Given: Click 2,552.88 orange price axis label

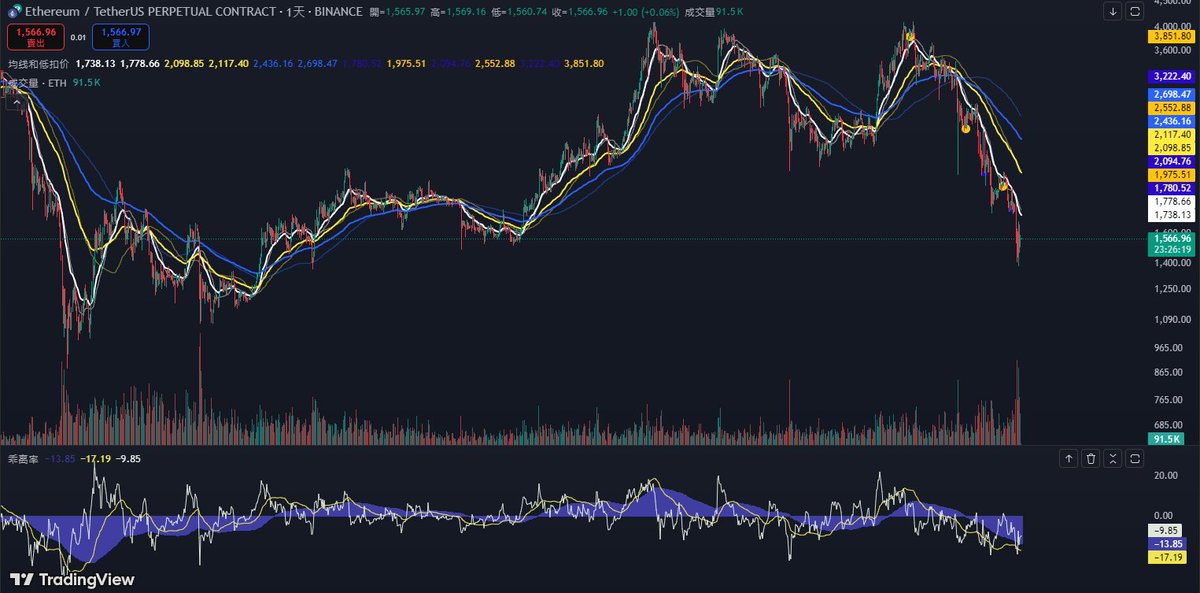Looking at the screenshot, I should point(1171,107).
